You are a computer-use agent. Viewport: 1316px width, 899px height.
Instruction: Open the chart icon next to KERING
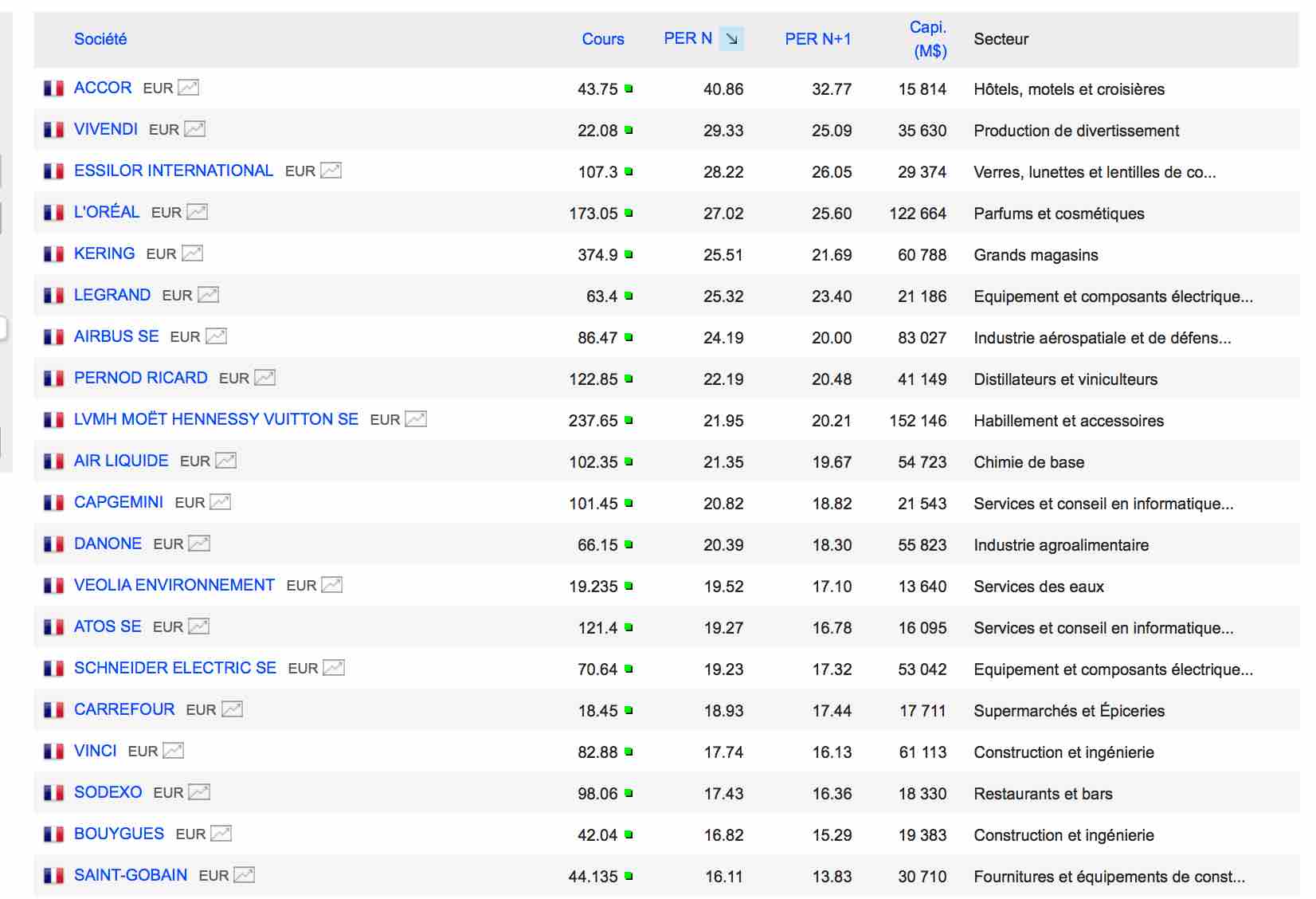tap(193, 253)
